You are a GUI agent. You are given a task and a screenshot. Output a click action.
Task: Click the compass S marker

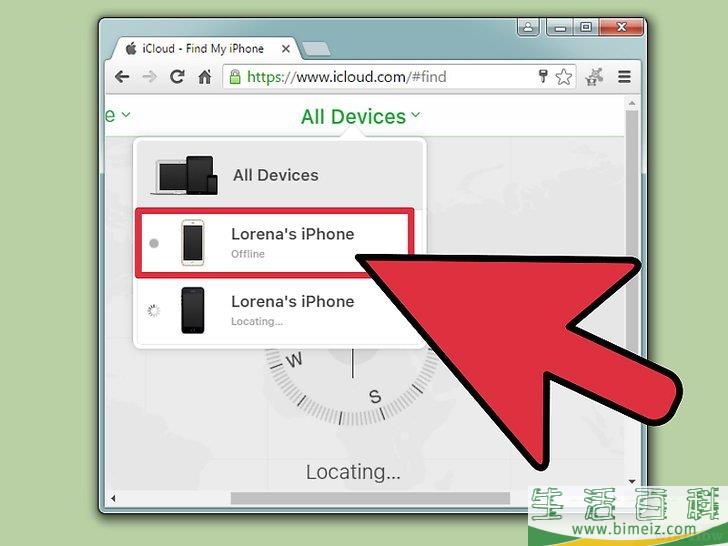pyautogui.click(x=375, y=396)
